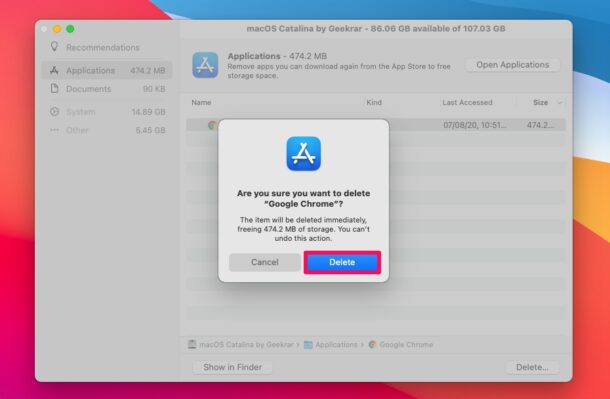The height and width of the screenshot is (399, 610).
Task: Click the Other ellipsis icon
Action: [54, 130]
